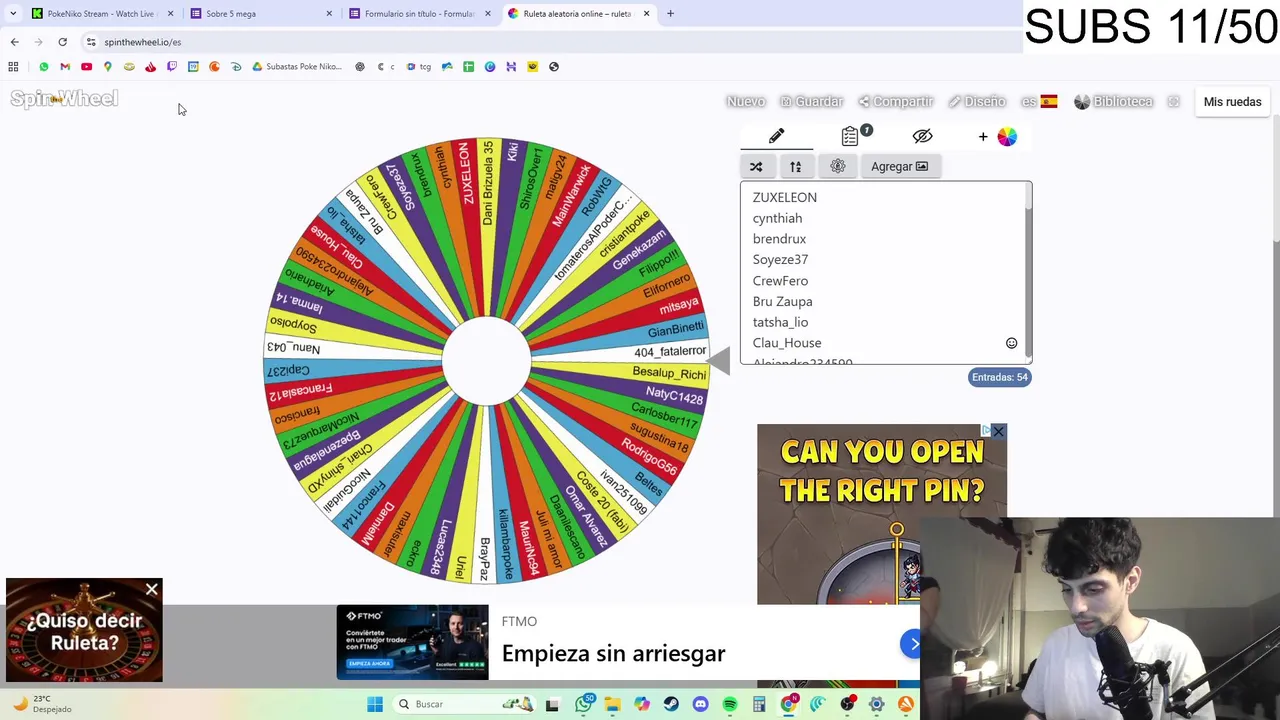Screen dimensions: 1280x720
Task: Close the Ruleta aleatoria online tab
Action: (x=646, y=14)
